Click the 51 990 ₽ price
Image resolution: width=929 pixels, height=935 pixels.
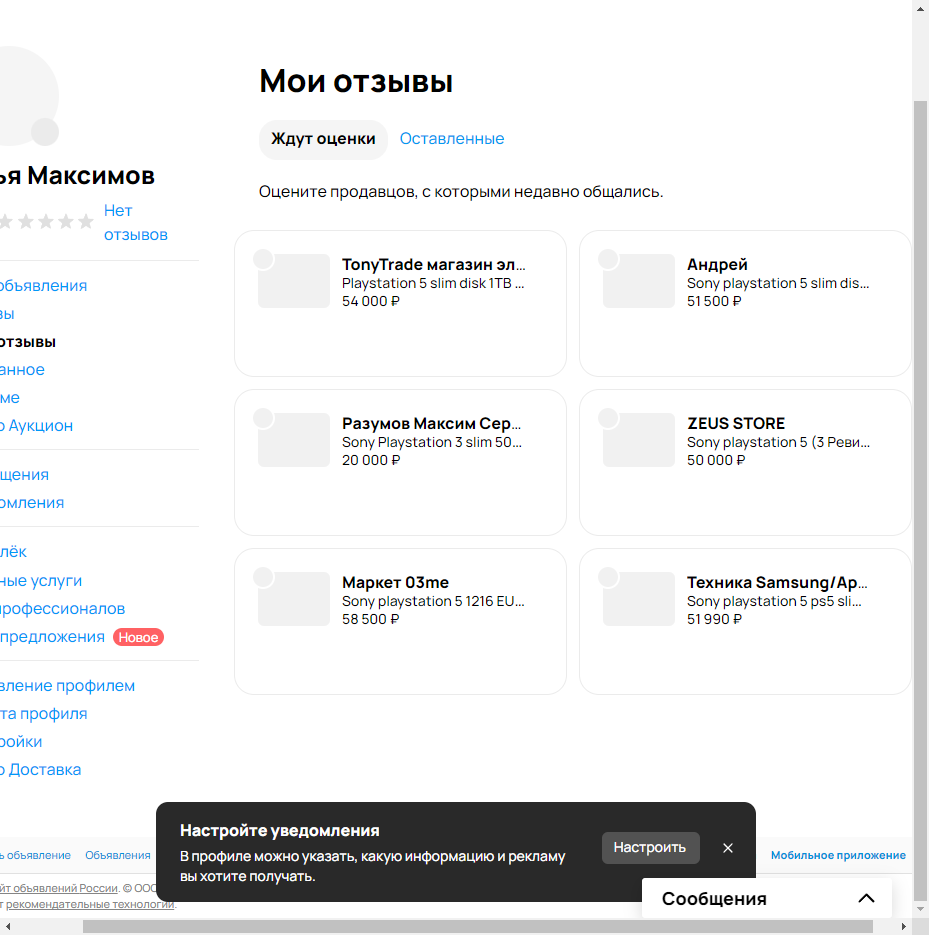714,619
